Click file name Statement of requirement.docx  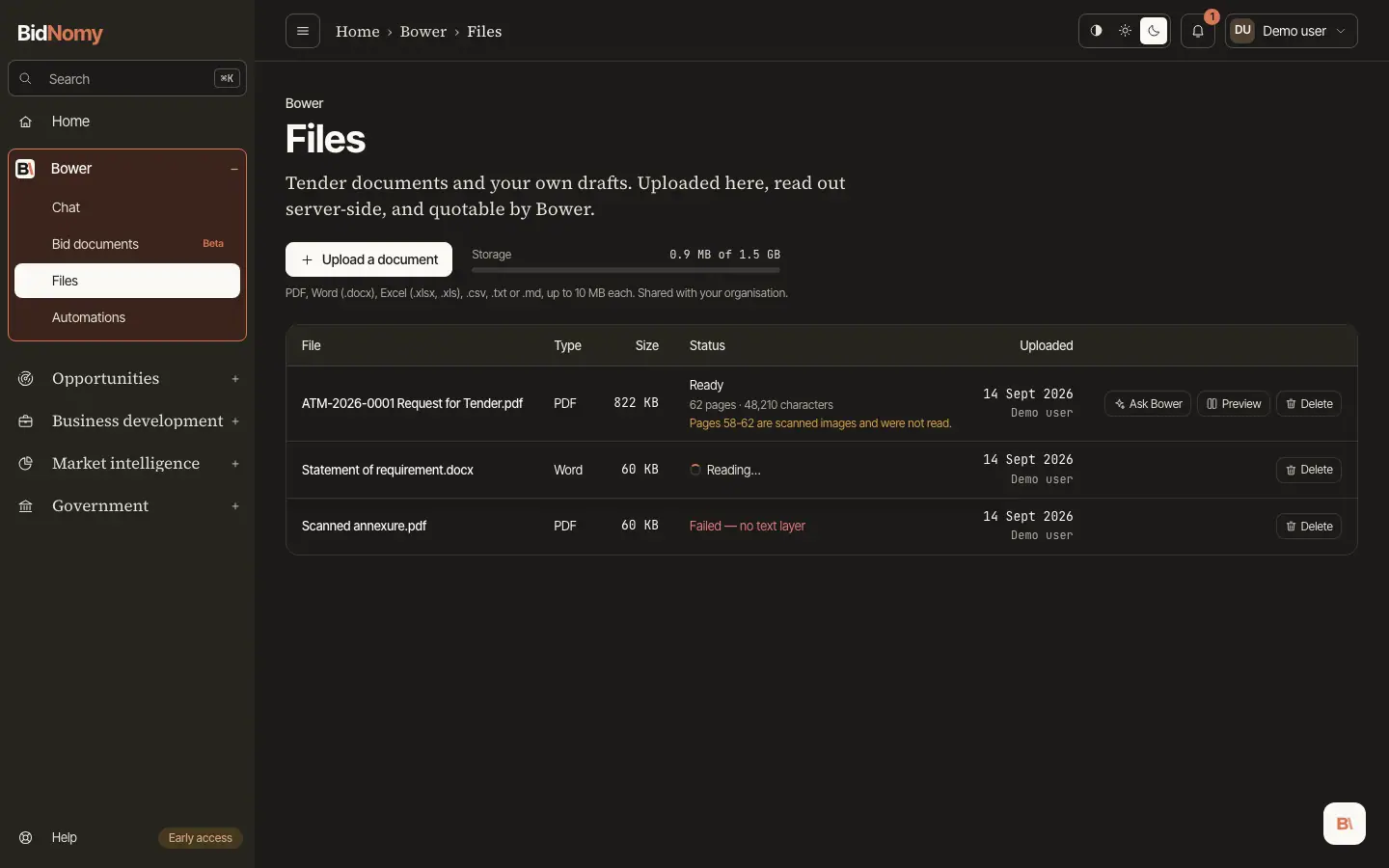(388, 471)
